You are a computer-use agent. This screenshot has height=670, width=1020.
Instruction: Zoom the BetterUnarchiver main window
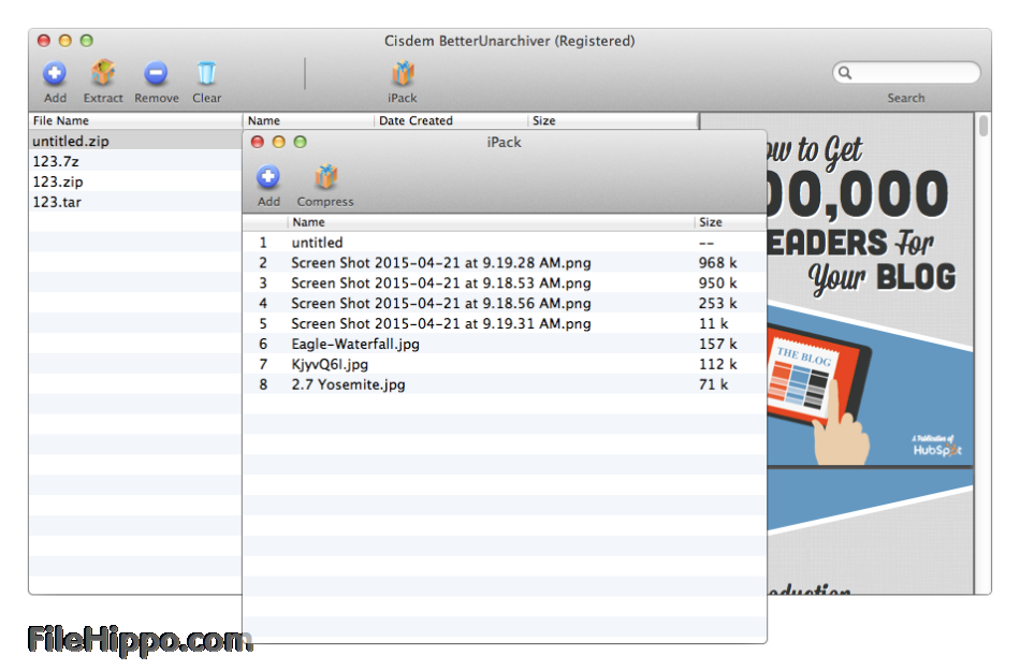(87, 40)
